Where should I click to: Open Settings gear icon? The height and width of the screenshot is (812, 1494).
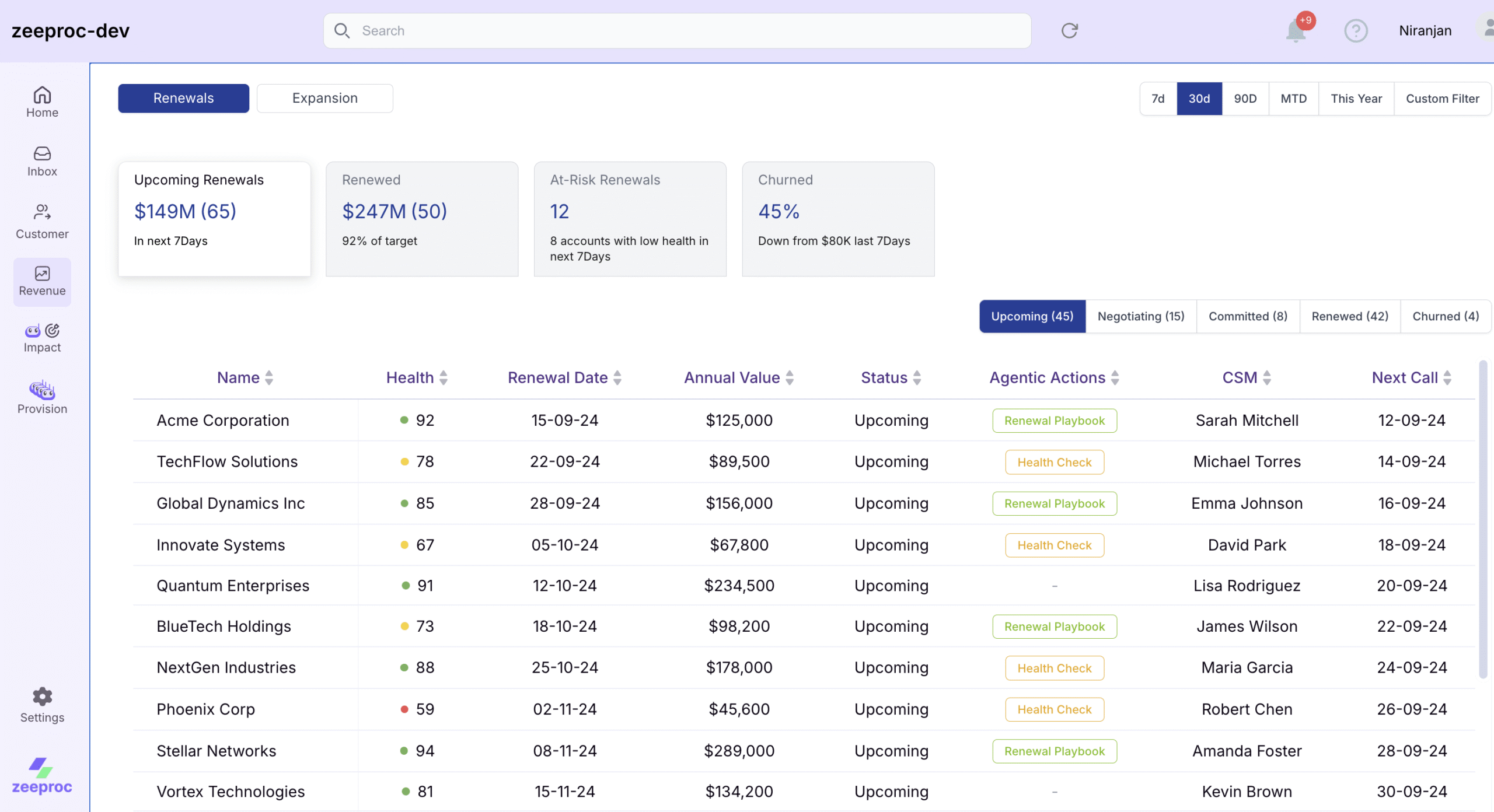coord(42,696)
